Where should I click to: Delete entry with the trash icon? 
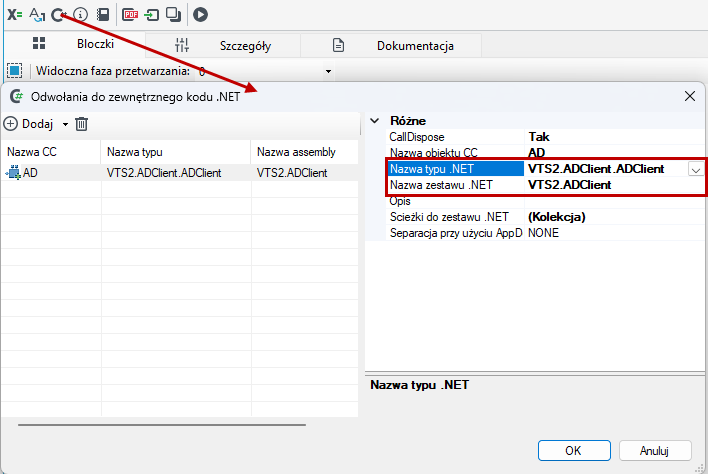(81, 124)
